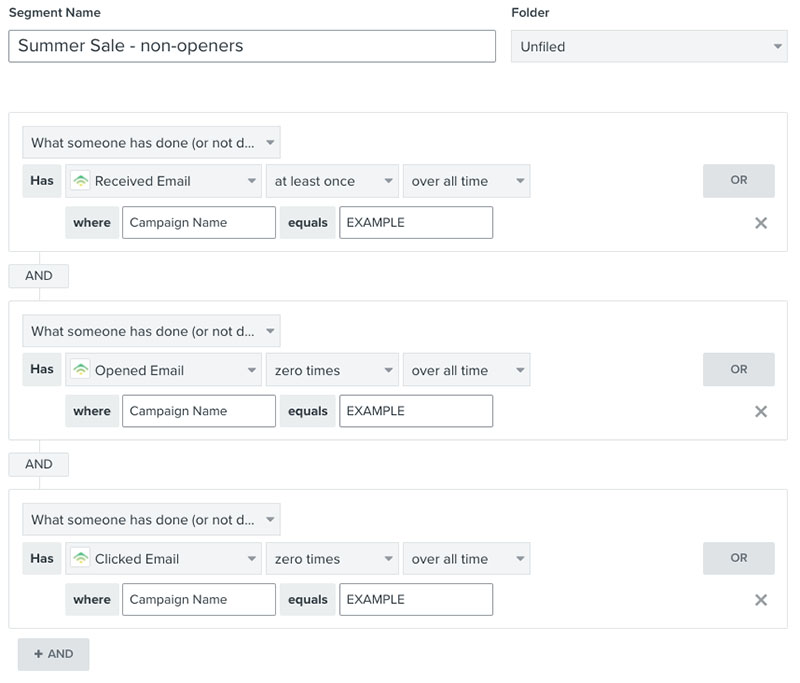Click the X beside Clicked Email filter
800x683 pixels.
pyautogui.click(x=760, y=600)
